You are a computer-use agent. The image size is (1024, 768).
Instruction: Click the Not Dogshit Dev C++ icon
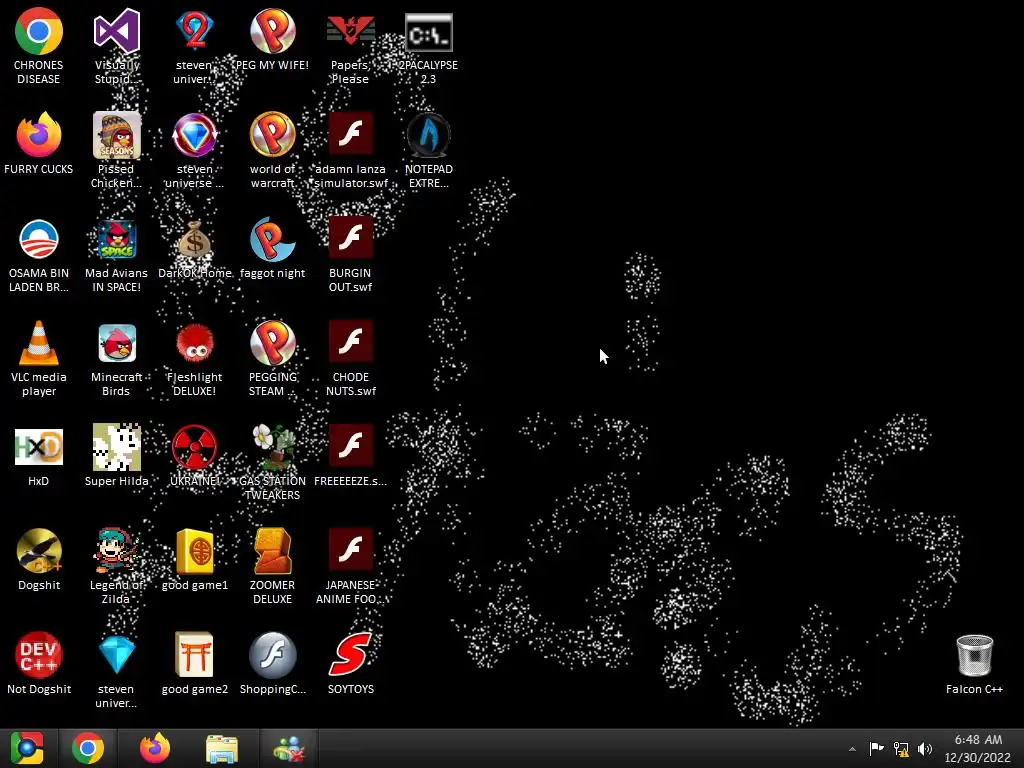point(39,655)
